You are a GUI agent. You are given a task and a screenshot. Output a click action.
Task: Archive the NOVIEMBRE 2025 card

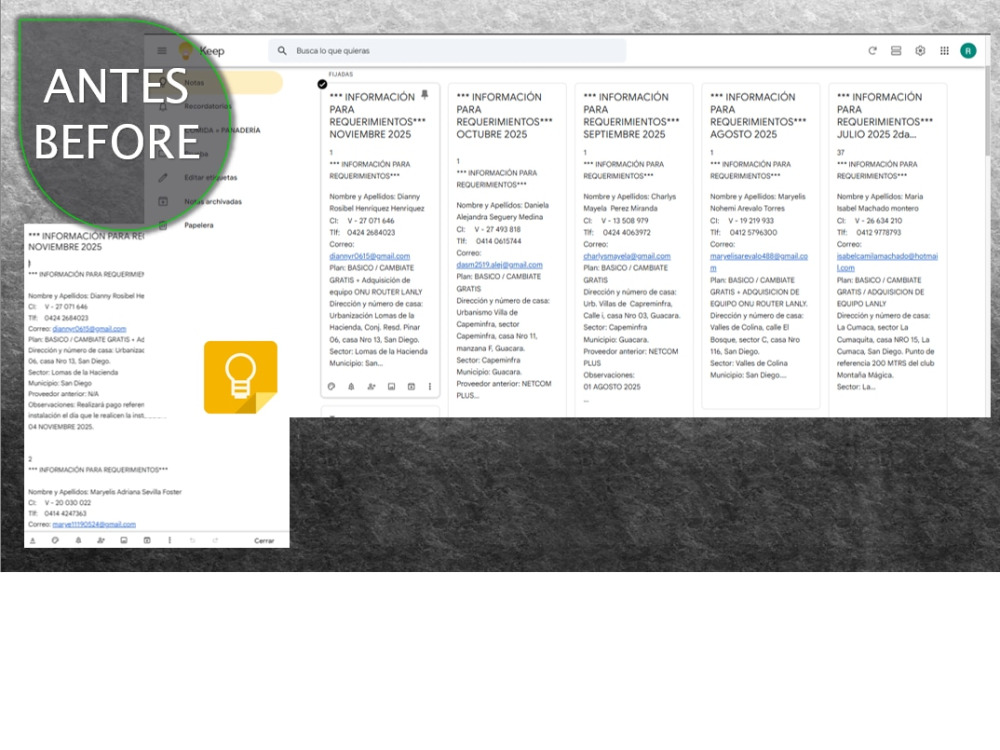pyautogui.click(x=411, y=386)
